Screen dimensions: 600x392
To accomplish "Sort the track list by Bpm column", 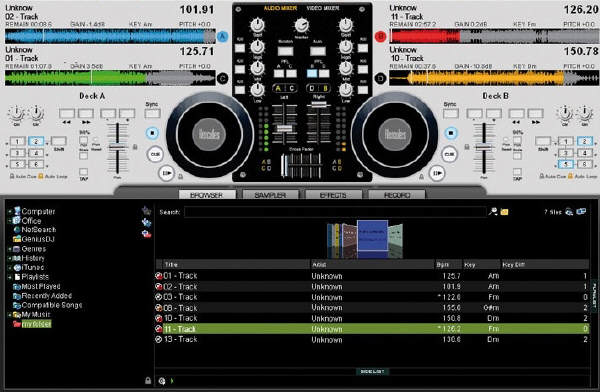I will tap(448, 265).
